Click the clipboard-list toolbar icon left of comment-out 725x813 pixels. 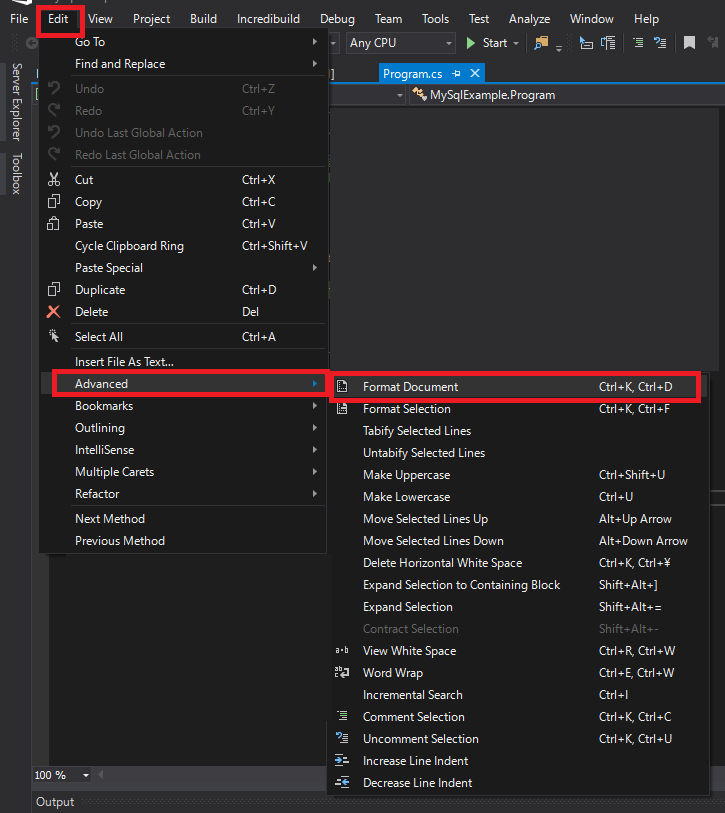click(x=608, y=43)
